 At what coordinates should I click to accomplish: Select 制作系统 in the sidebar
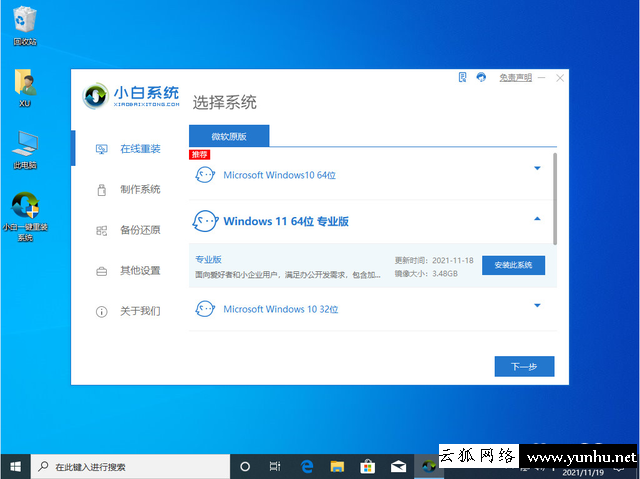pos(140,189)
